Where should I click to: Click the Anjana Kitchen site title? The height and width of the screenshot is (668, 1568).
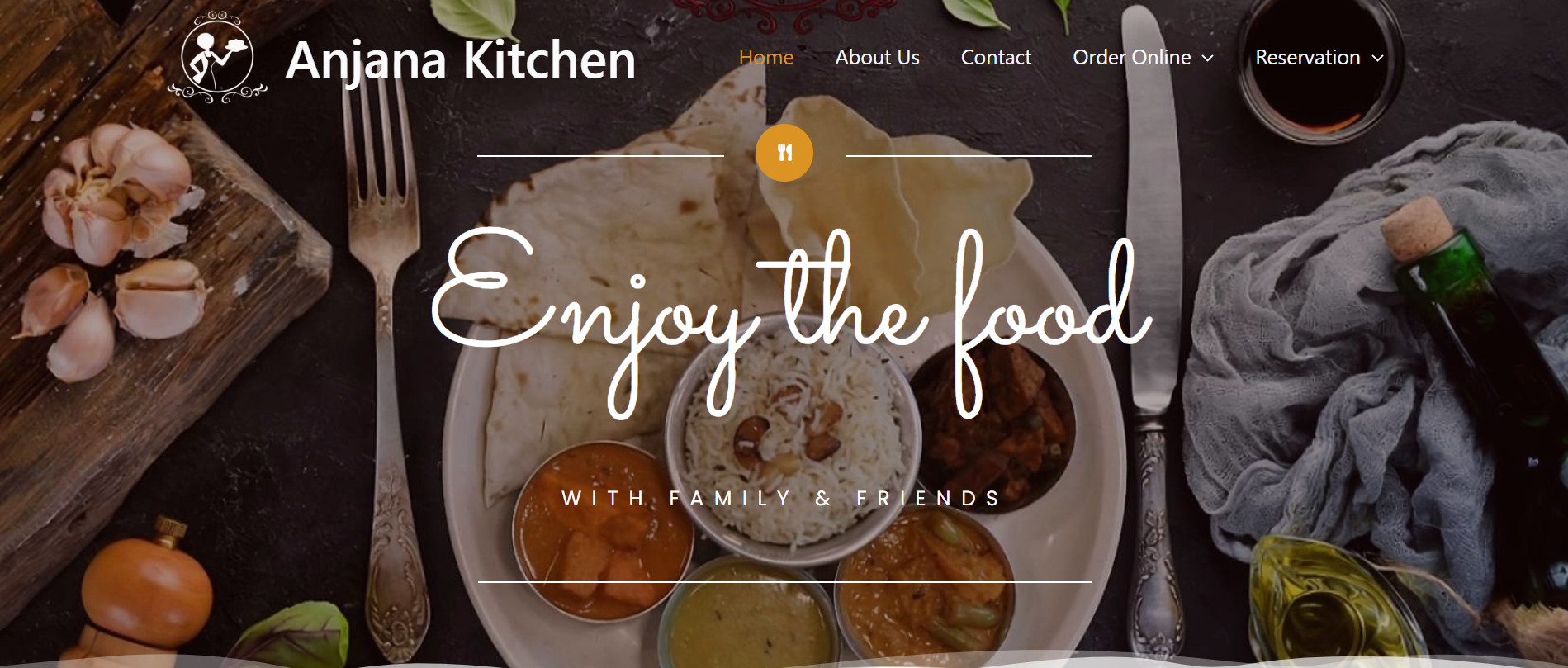pyautogui.click(x=461, y=60)
